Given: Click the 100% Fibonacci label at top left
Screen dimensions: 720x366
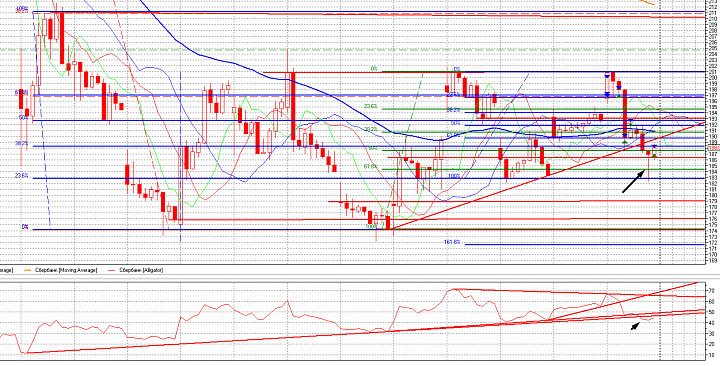Looking at the screenshot, I should point(22,9).
